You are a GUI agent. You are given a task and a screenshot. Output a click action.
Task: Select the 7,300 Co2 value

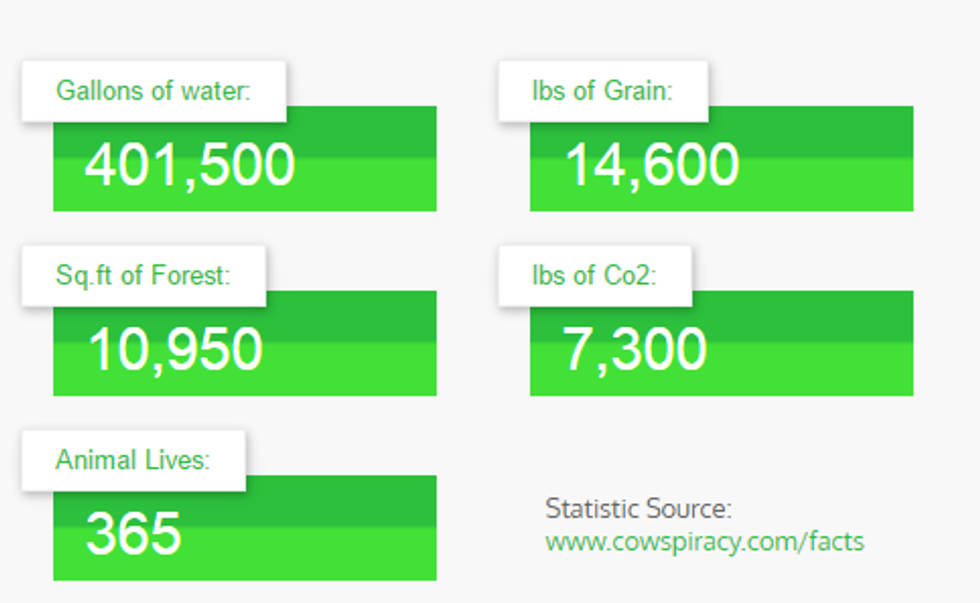(634, 349)
